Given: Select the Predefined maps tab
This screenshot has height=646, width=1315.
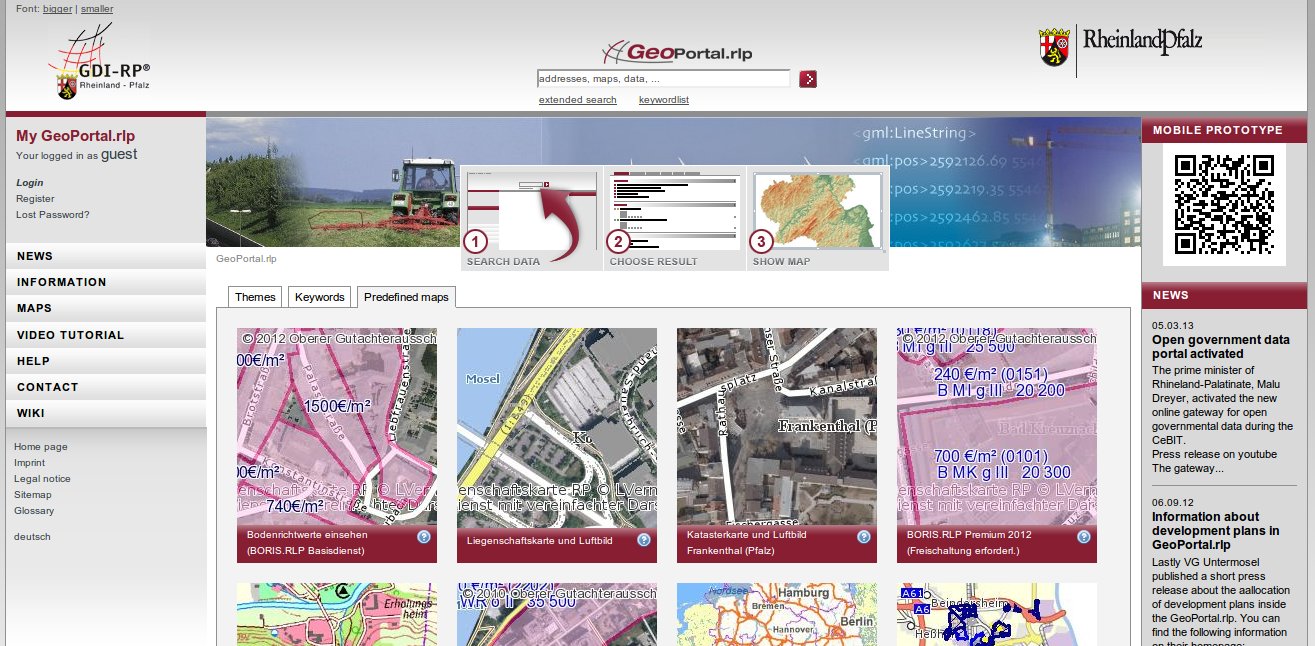Looking at the screenshot, I should point(406,297).
